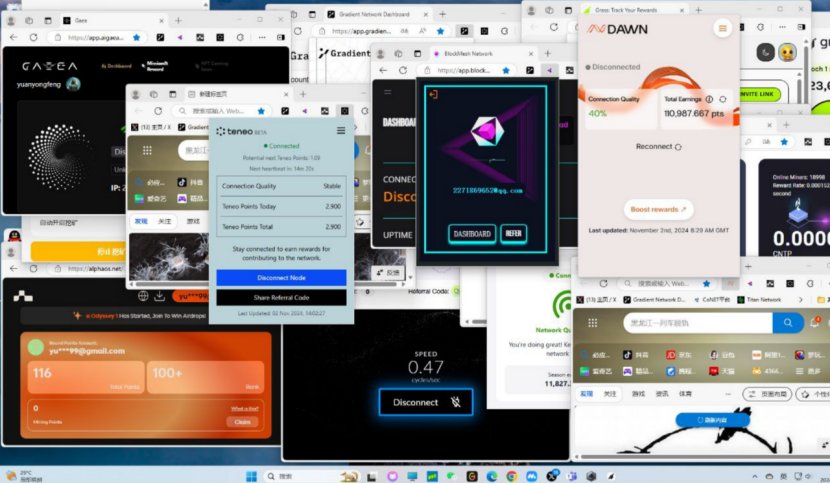The width and height of the screenshot is (830, 484).
Task: Click the page-content settings pill on the bottom-right page
Action: [x=767, y=394]
